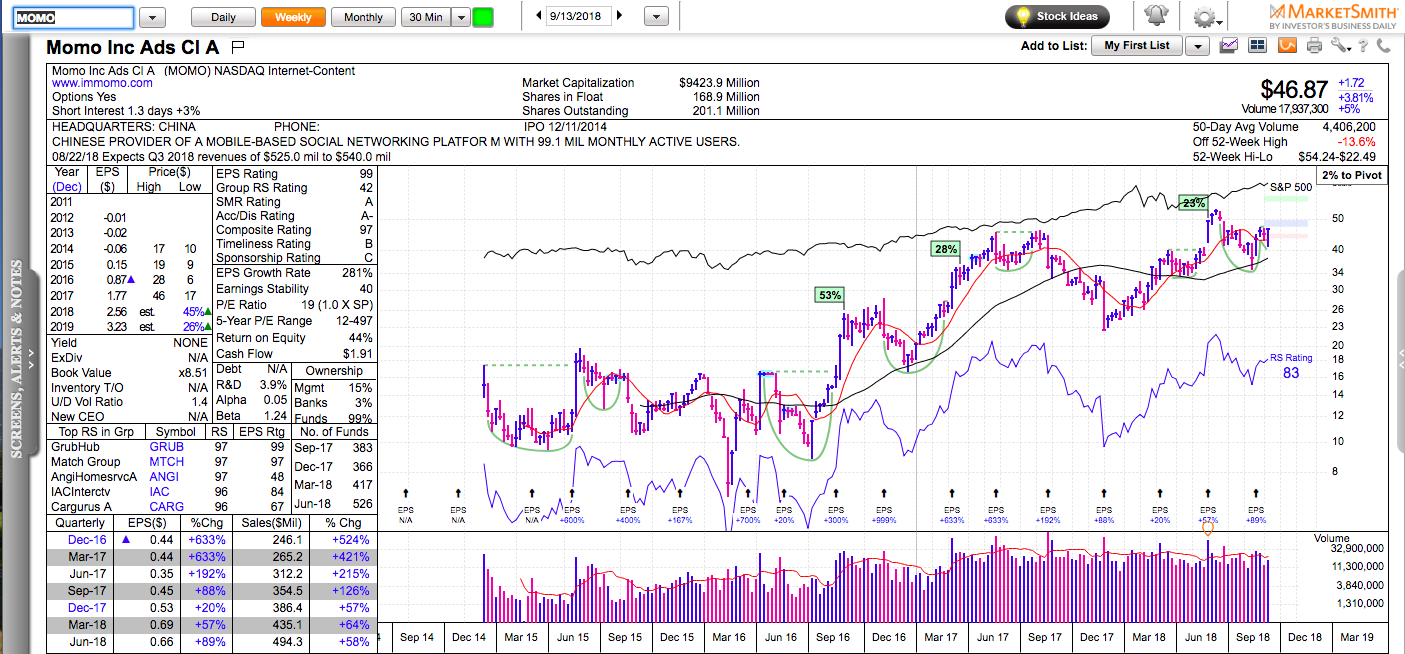Print the chart using the printer icon
This screenshot has height=654, width=1405.
1314,46
